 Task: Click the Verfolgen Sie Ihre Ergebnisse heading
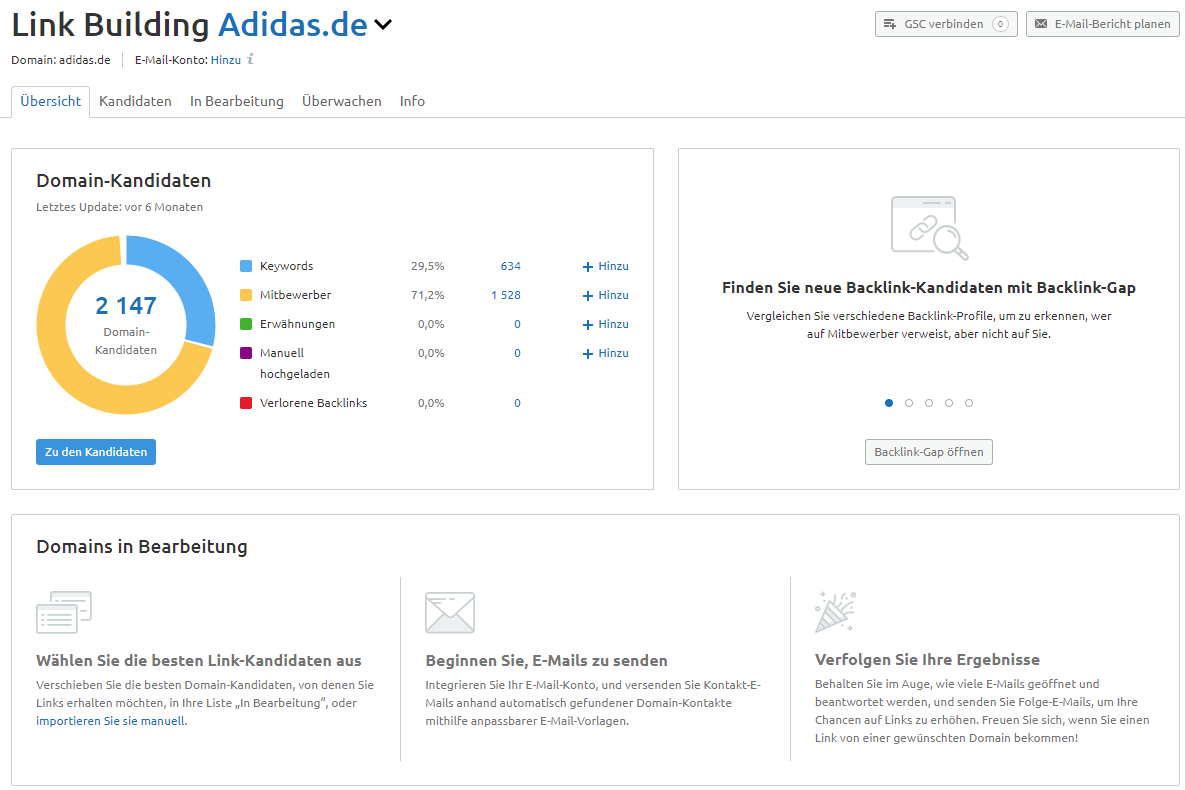[927, 660]
